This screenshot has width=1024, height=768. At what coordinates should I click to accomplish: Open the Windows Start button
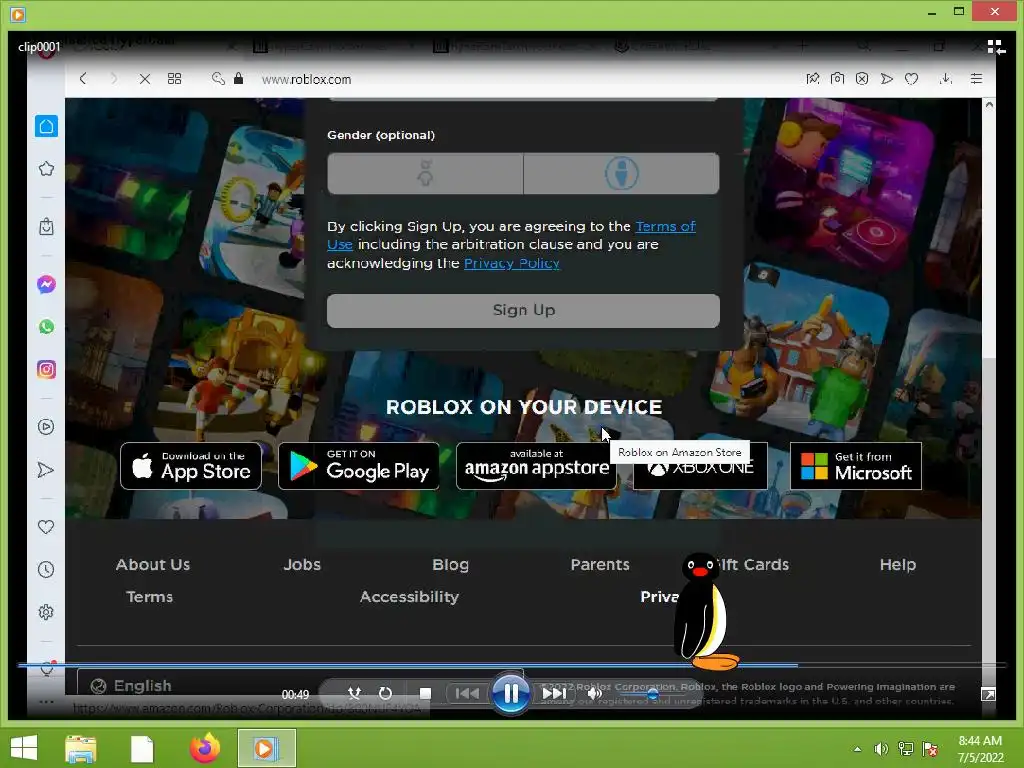[x=24, y=748]
